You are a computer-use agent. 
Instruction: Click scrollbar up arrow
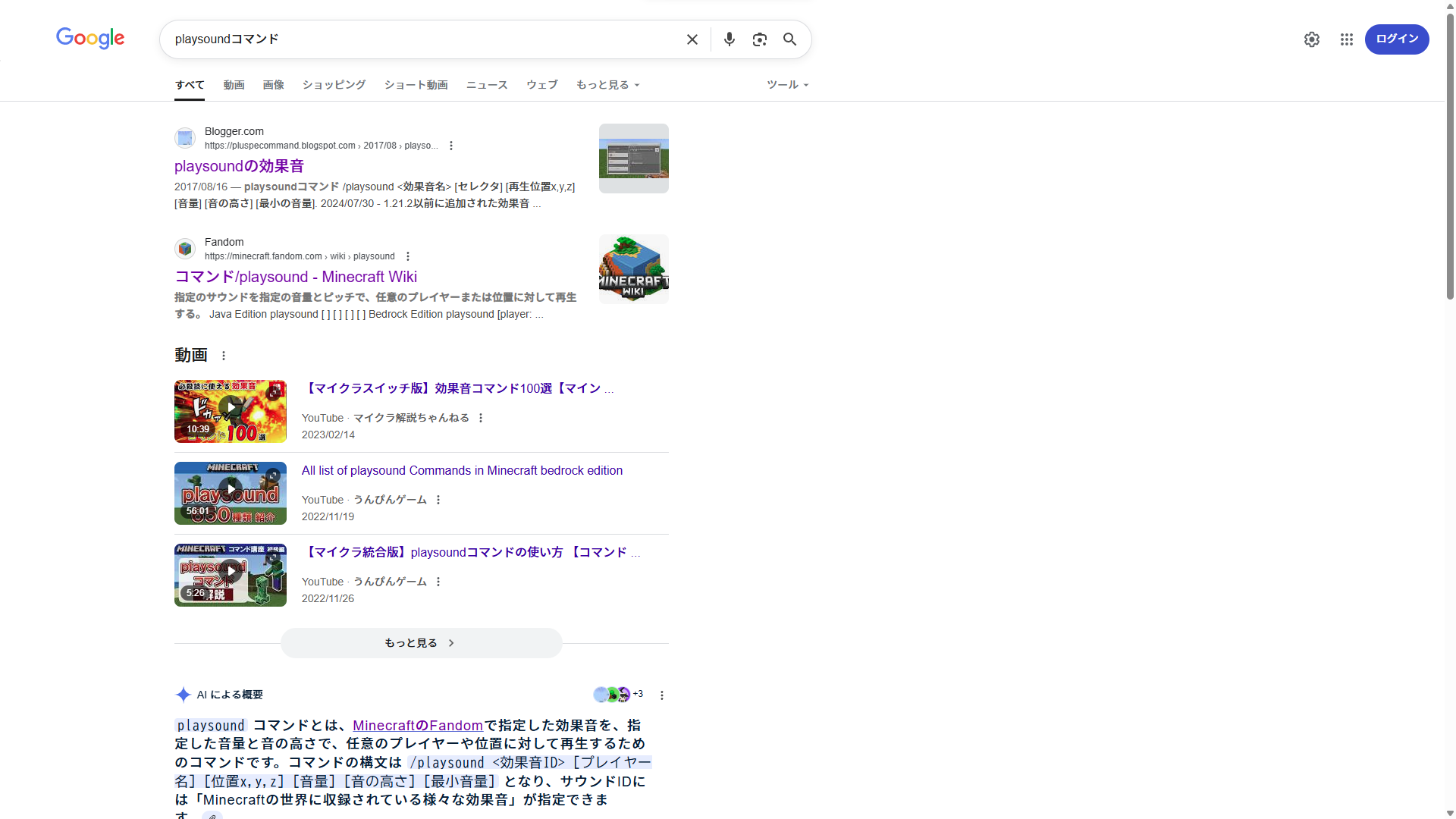click(1450, 5)
